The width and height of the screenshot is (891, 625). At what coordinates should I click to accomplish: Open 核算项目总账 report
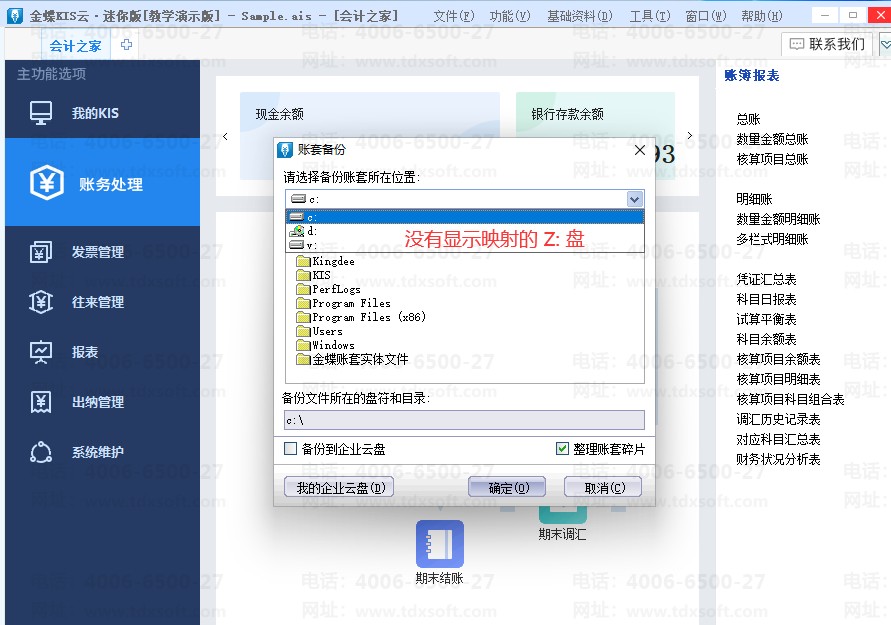pos(772,159)
